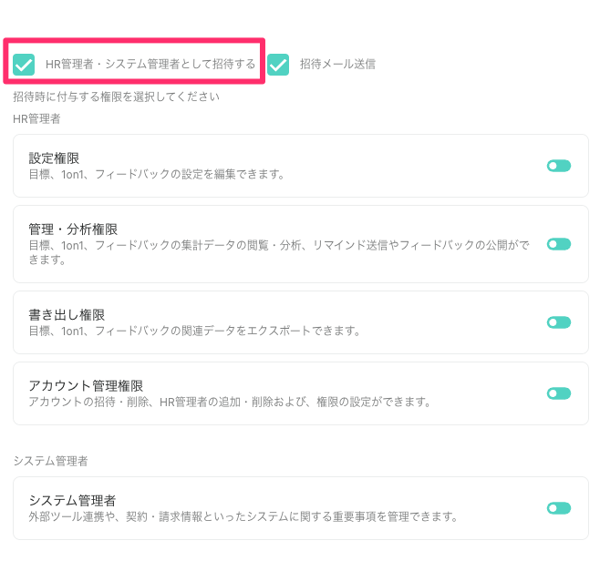Click the 書き出し権限 description about エクスポート
Screen dimensions: 600x561
(x=195, y=330)
